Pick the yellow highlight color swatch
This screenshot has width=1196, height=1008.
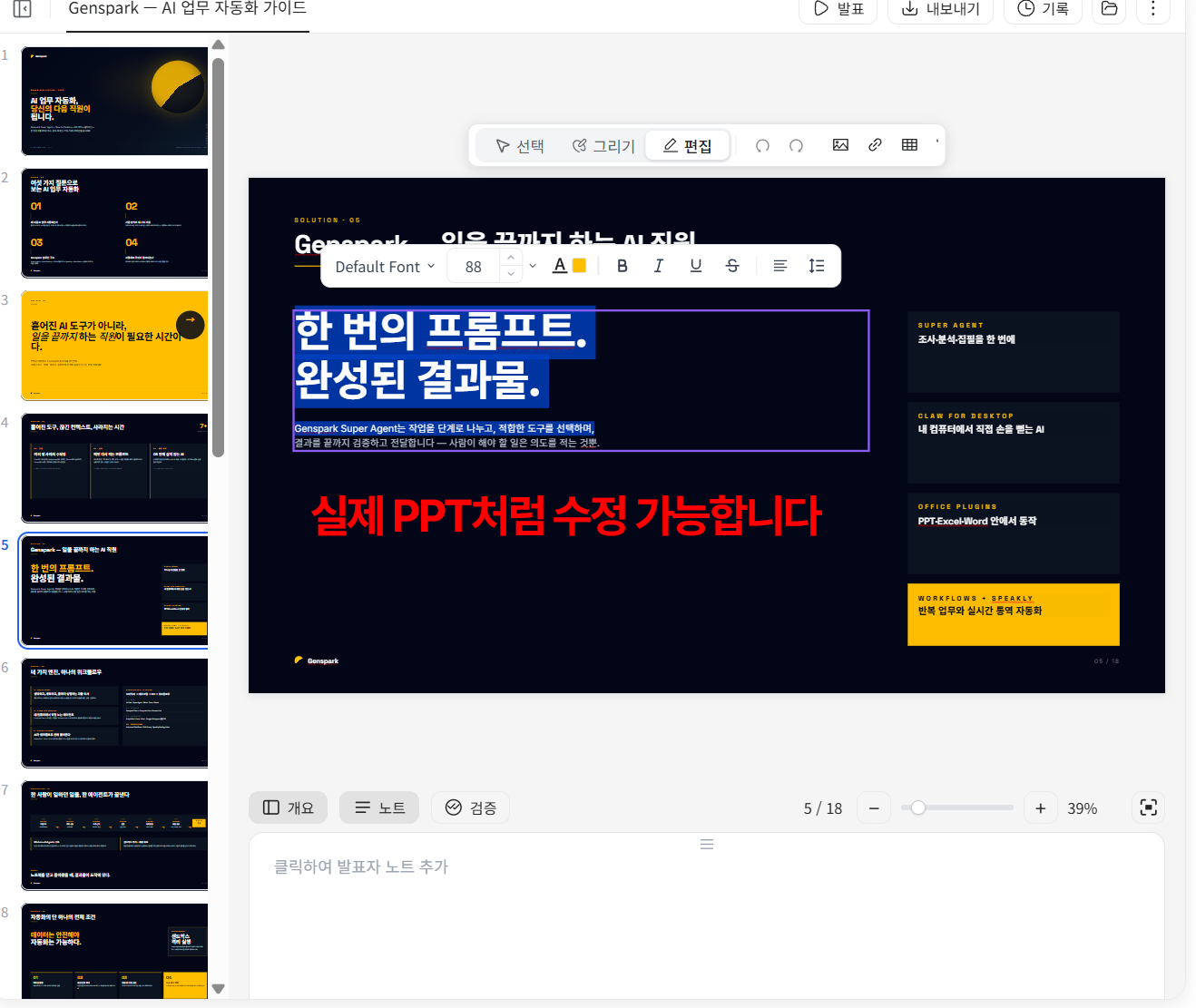579,266
